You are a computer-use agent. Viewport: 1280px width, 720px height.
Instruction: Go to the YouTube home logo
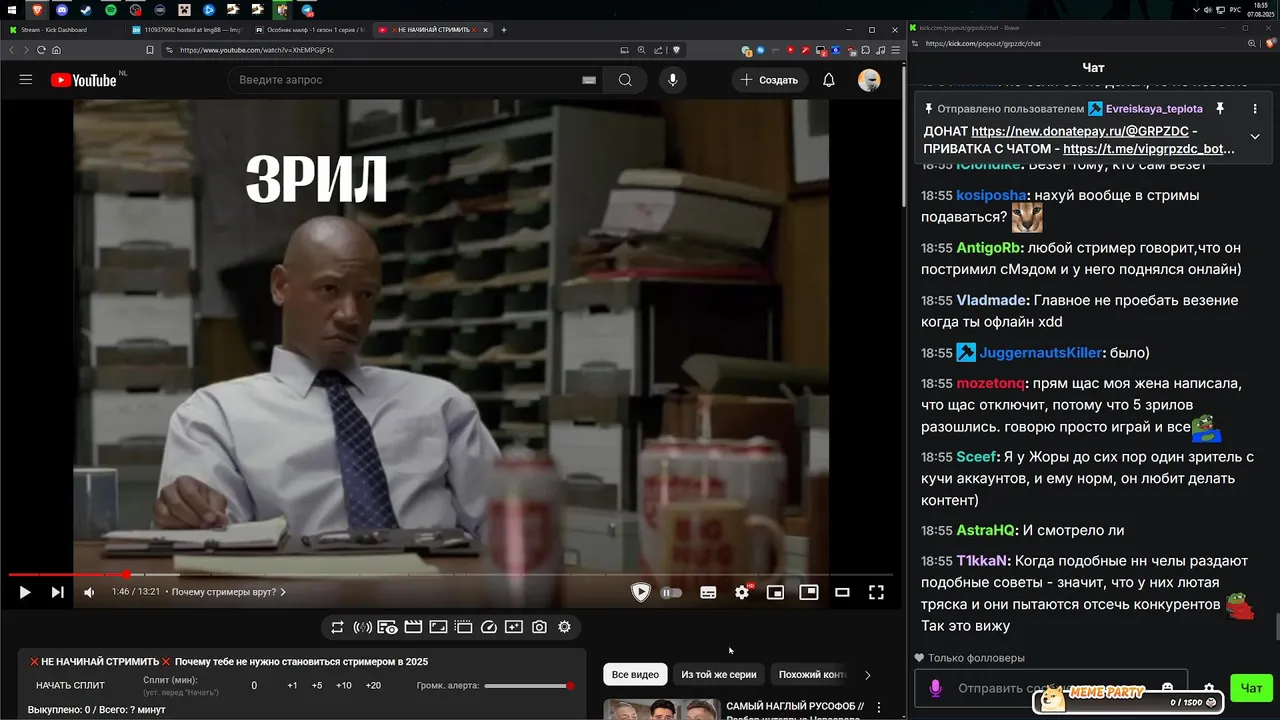coord(84,80)
